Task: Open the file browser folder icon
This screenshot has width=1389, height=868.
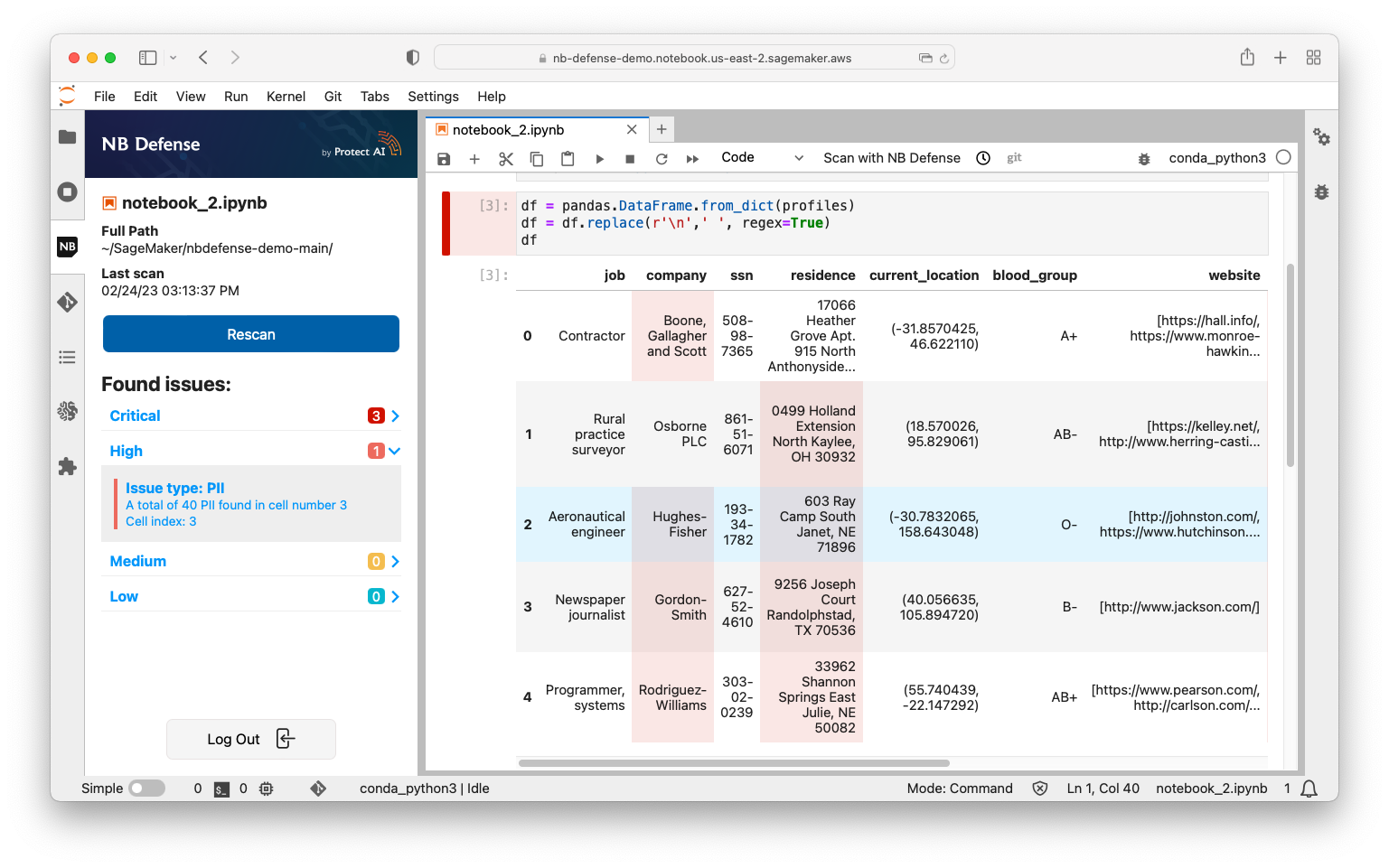Action: pyautogui.click(x=68, y=137)
